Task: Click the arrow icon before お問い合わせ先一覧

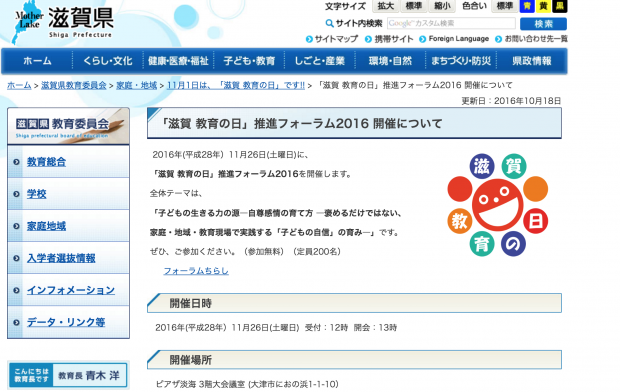Action: 498,39
